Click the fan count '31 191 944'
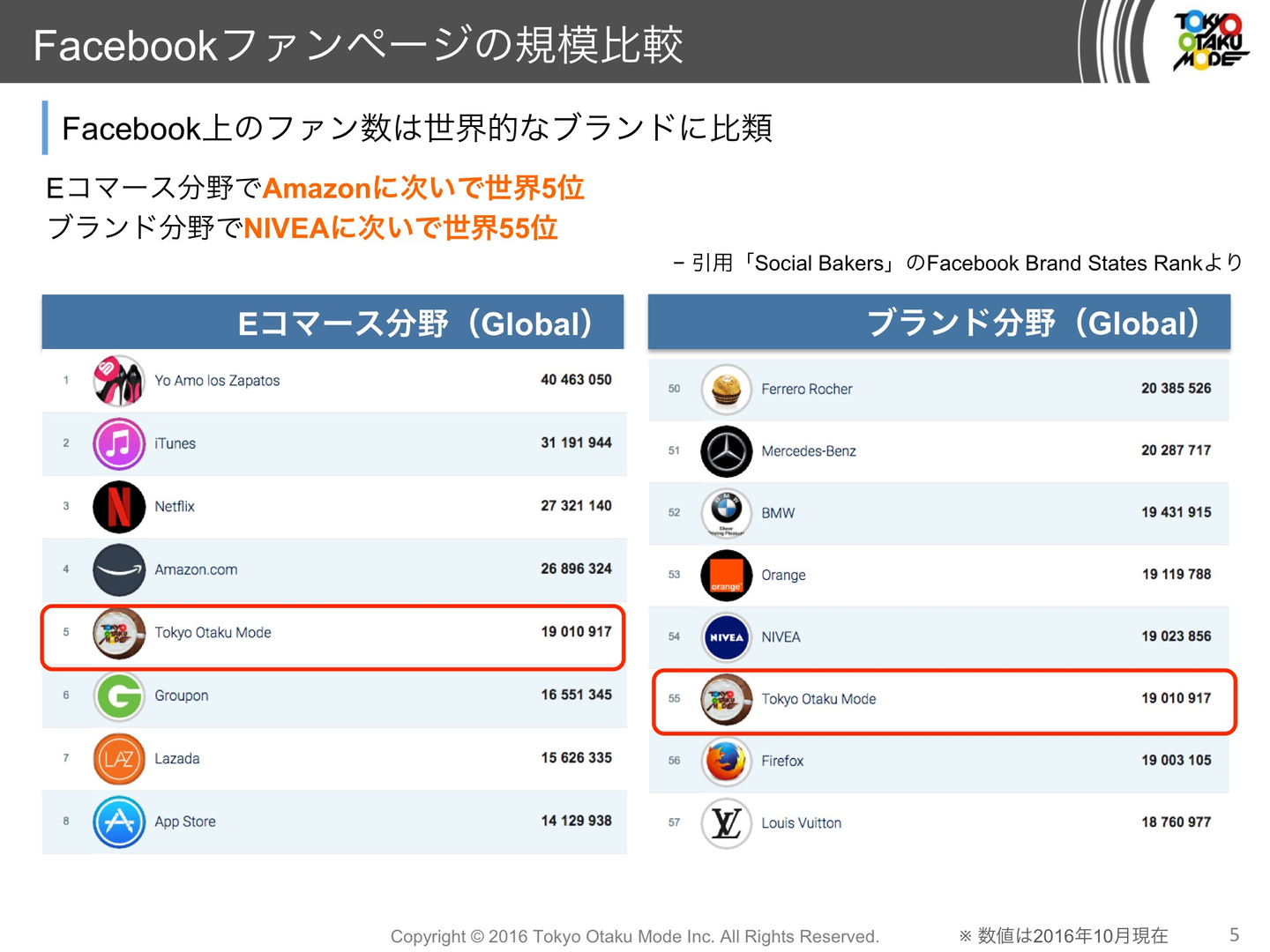Image resolution: width=1270 pixels, height=952 pixels. [x=576, y=443]
